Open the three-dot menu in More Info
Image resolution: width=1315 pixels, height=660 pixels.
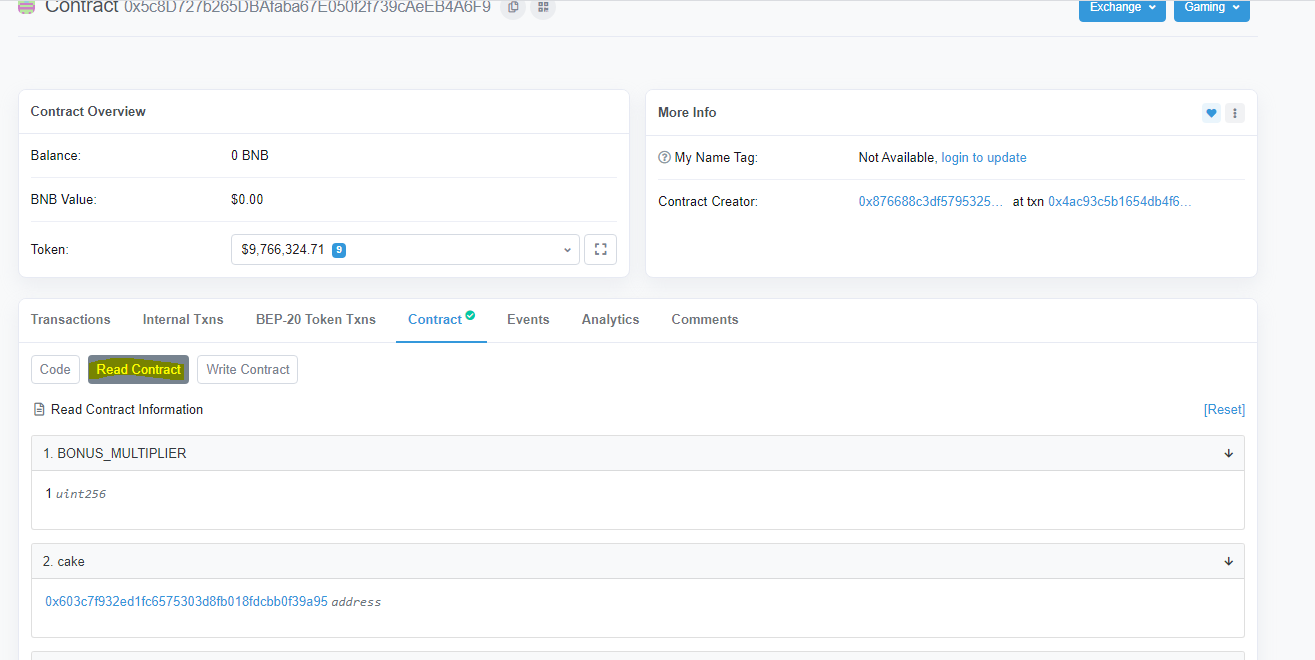[1235, 113]
